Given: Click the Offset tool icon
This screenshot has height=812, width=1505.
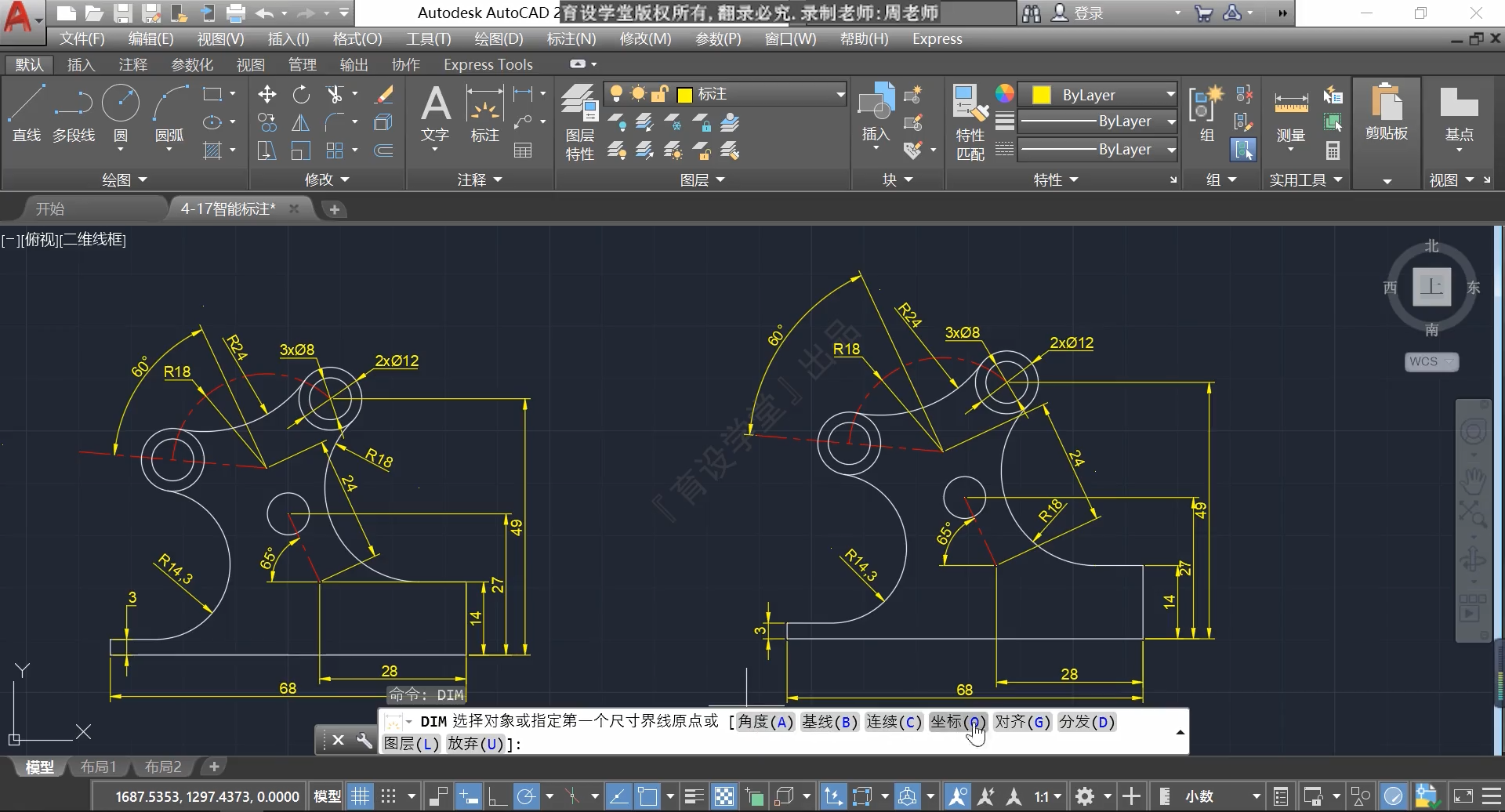Looking at the screenshot, I should coord(384,150).
